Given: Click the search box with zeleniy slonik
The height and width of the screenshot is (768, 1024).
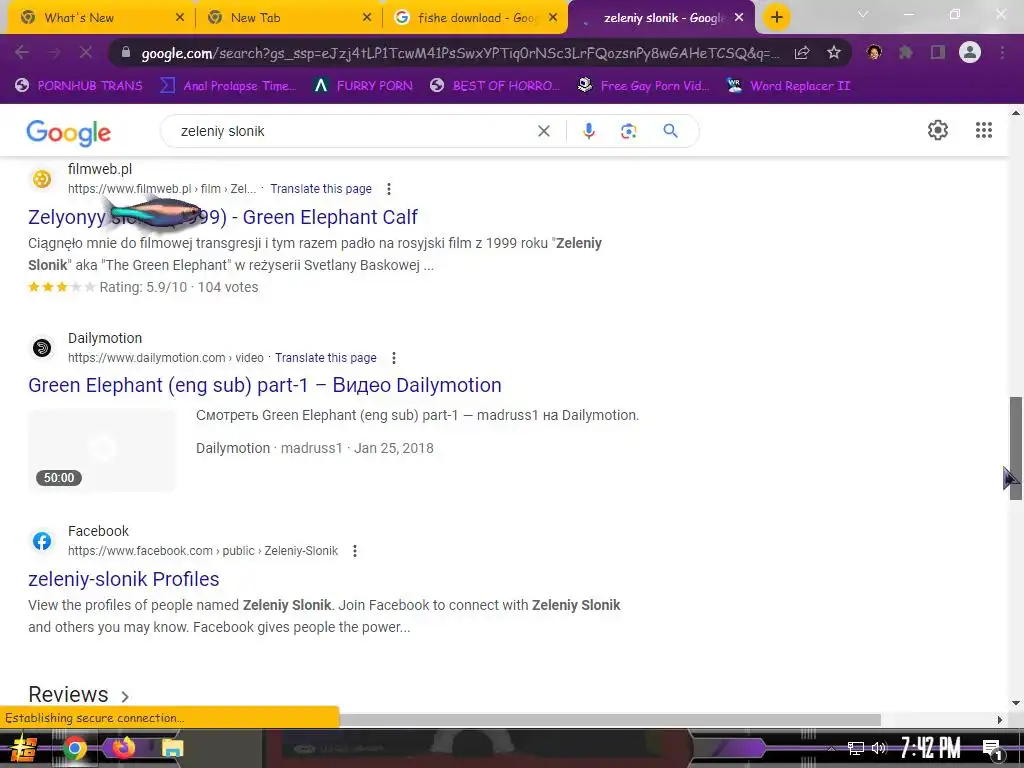Looking at the screenshot, I should pos(353,131).
